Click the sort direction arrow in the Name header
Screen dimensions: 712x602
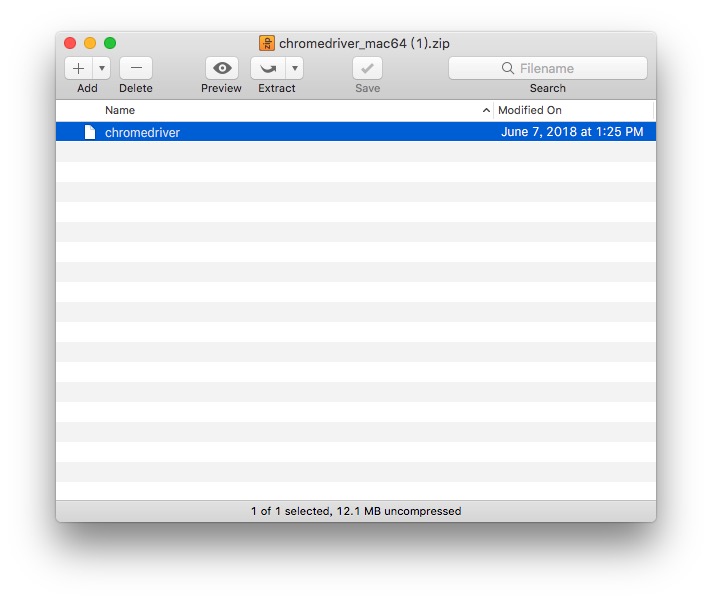(486, 110)
